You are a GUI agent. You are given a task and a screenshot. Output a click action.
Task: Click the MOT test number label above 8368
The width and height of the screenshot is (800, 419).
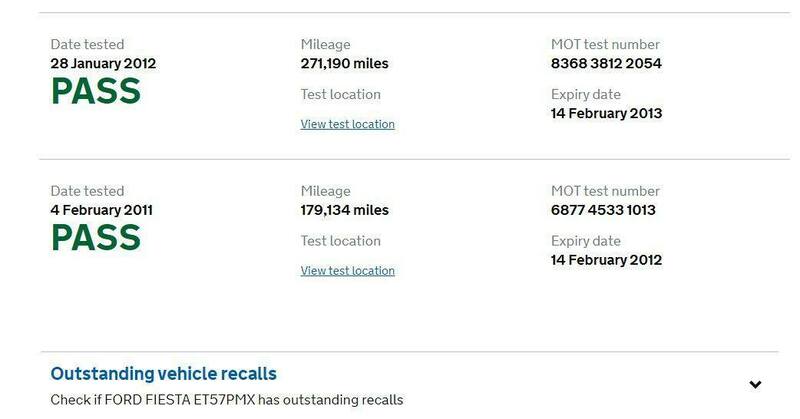[605, 45]
